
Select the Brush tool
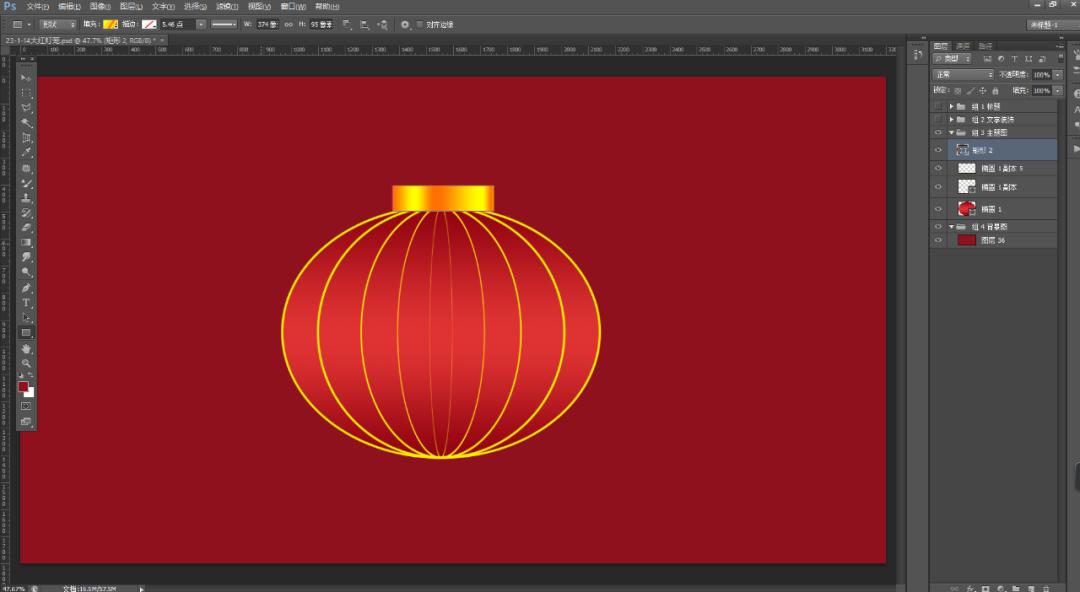pos(27,182)
